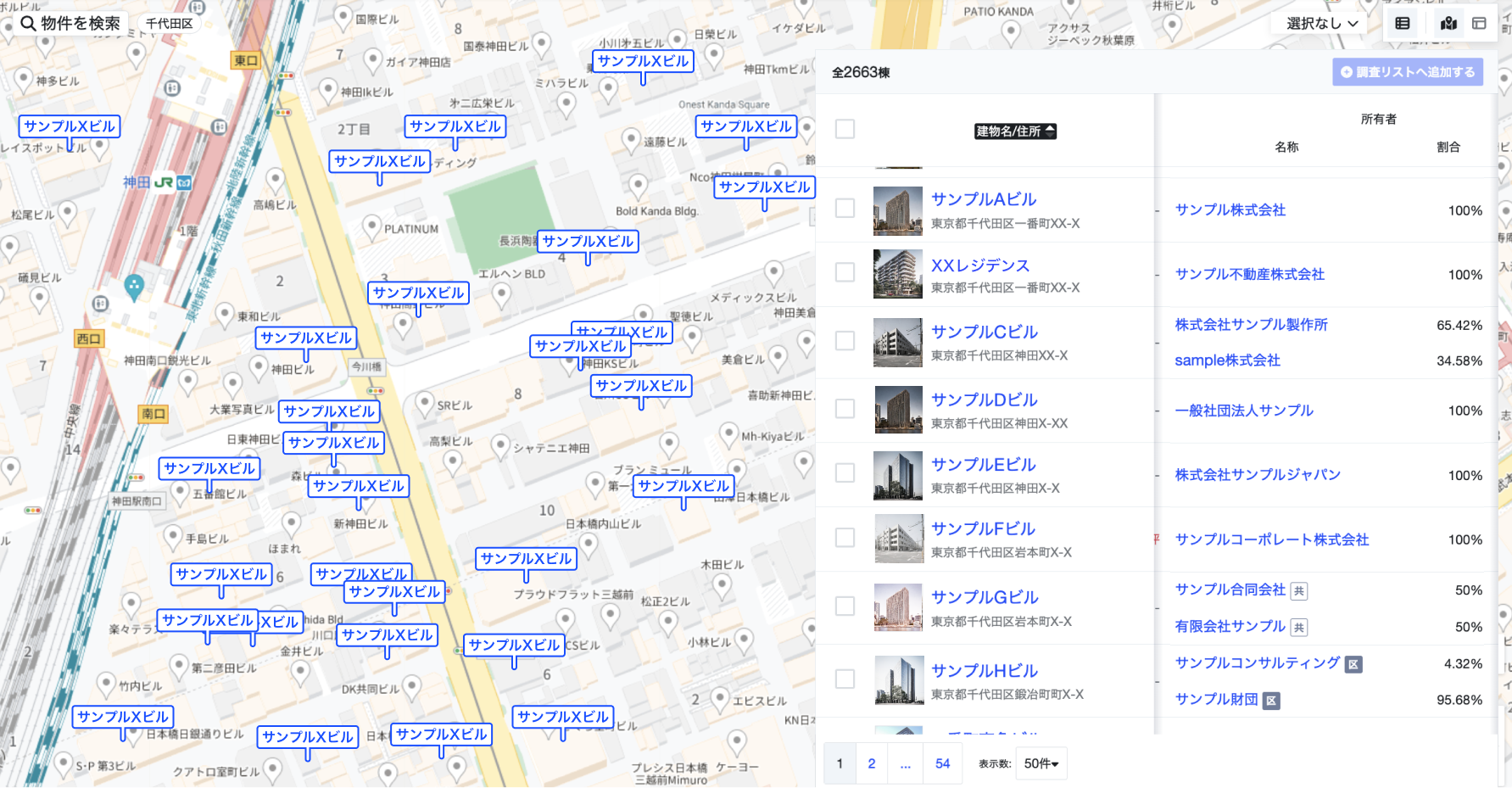Select the gray map pin near 高嶋ビル
This screenshot has height=788, width=1512.
[x=274, y=178]
